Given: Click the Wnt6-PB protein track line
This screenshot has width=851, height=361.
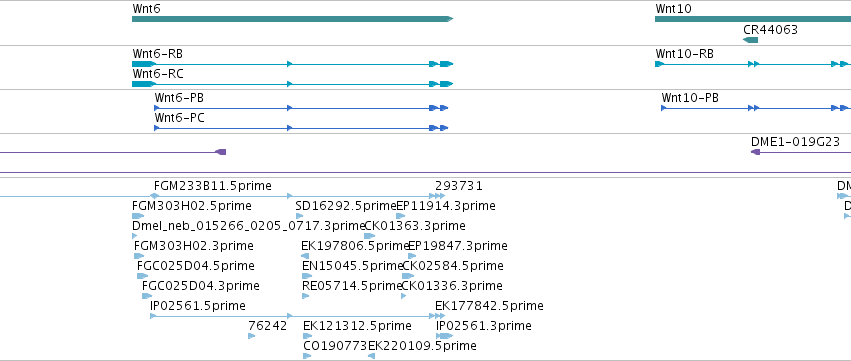Looking at the screenshot, I should click(301, 108).
